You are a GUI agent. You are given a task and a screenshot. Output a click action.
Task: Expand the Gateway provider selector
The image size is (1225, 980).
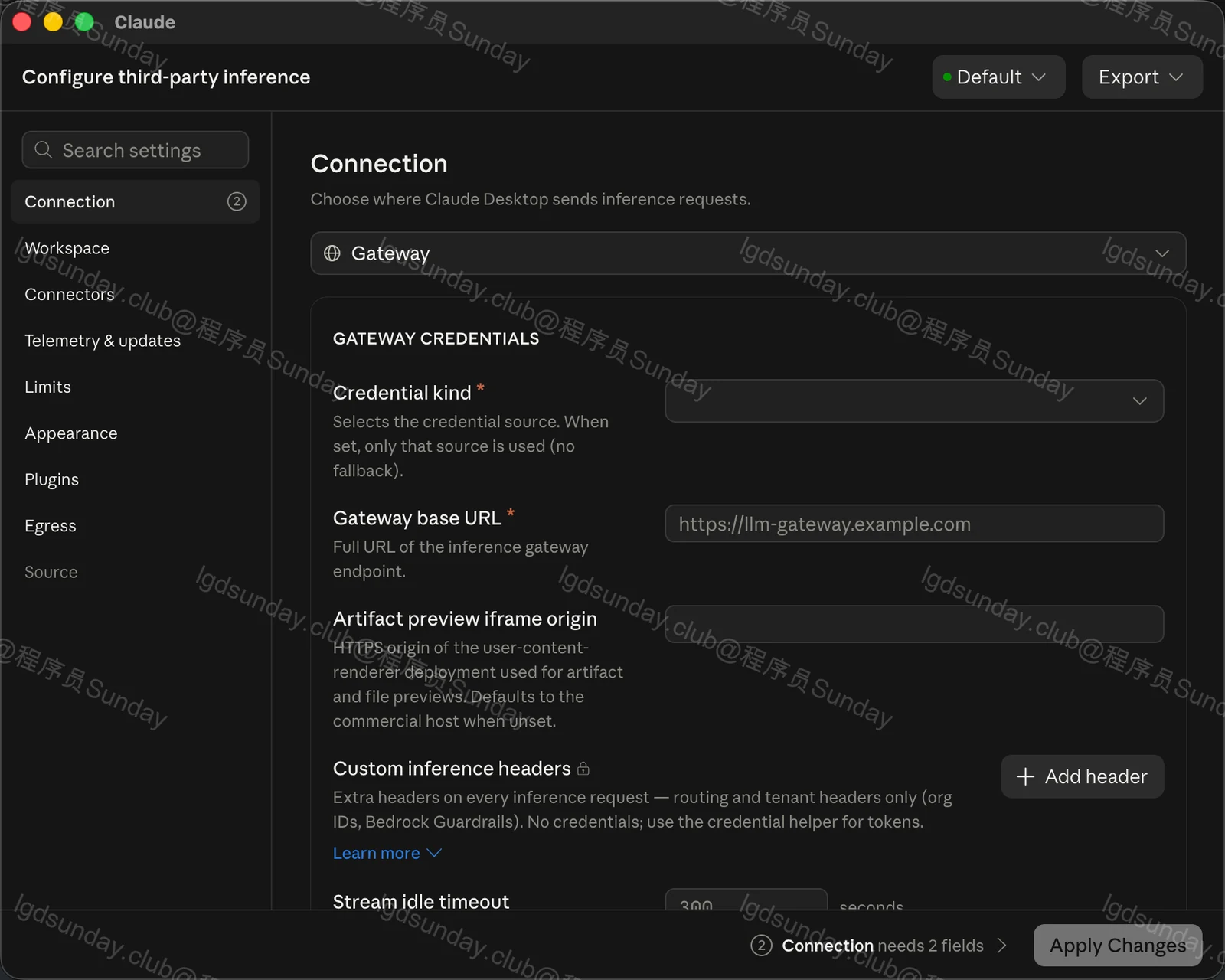click(x=748, y=253)
